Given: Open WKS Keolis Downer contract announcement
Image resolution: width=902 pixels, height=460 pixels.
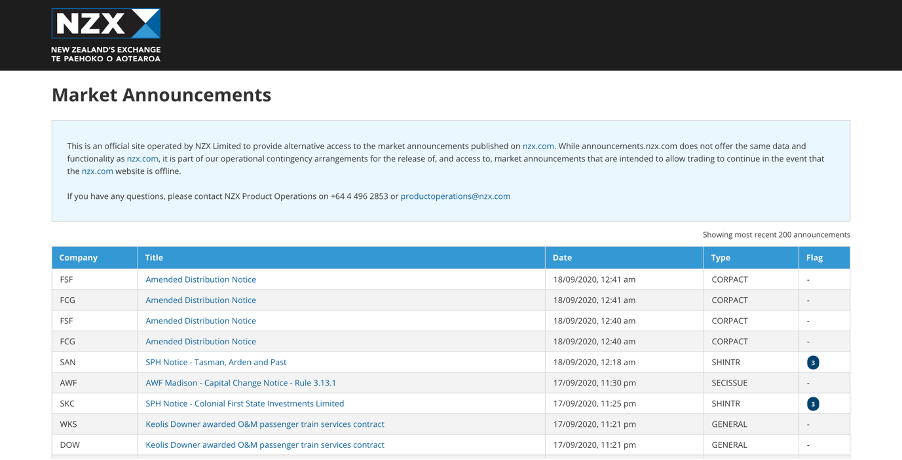Looking at the screenshot, I should [265, 424].
